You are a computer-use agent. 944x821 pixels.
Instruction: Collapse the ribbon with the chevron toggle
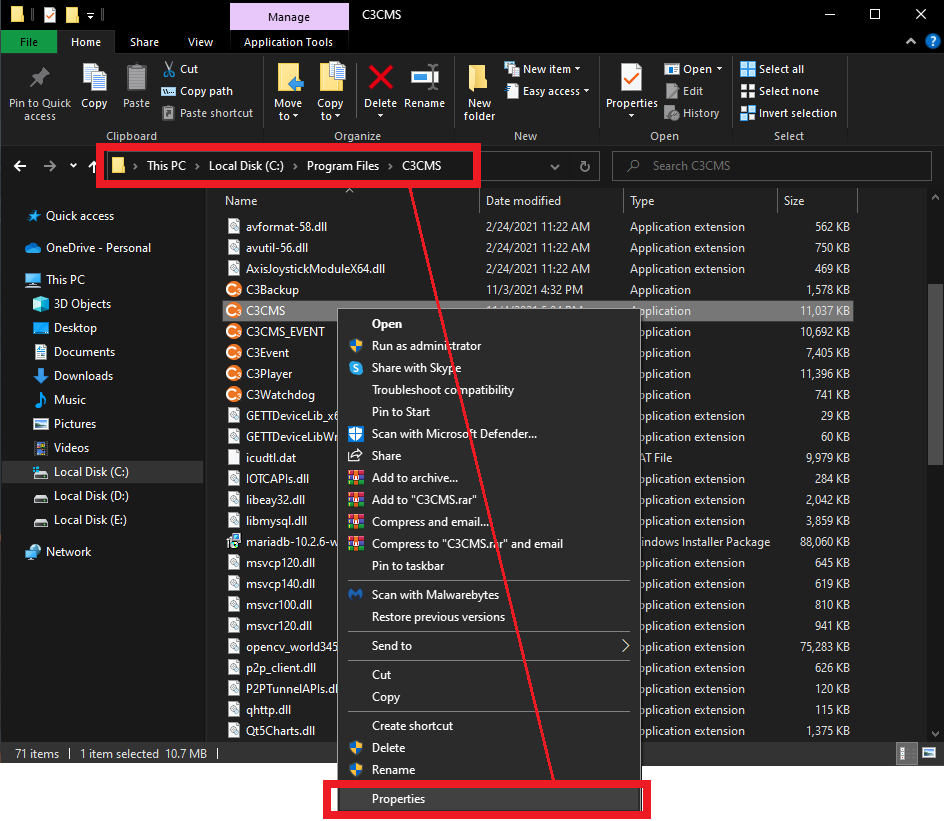(x=909, y=41)
